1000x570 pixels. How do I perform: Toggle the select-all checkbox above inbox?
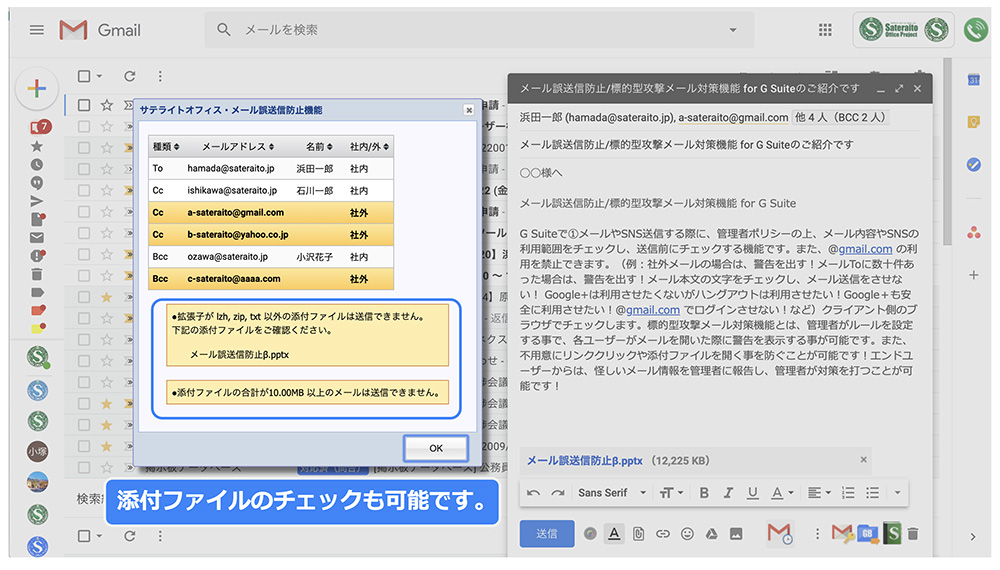(84, 76)
